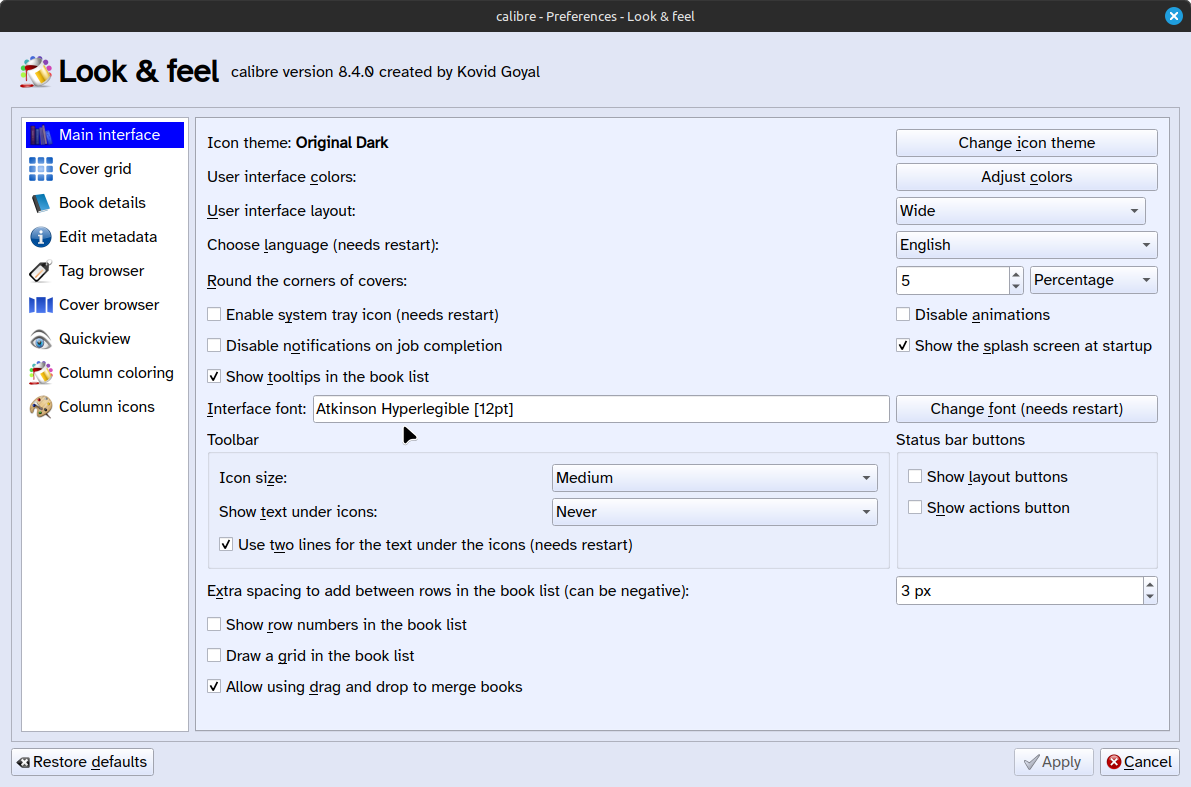Click the Main interface books icon
Screen dimensions: 1191x787
coord(41,135)
